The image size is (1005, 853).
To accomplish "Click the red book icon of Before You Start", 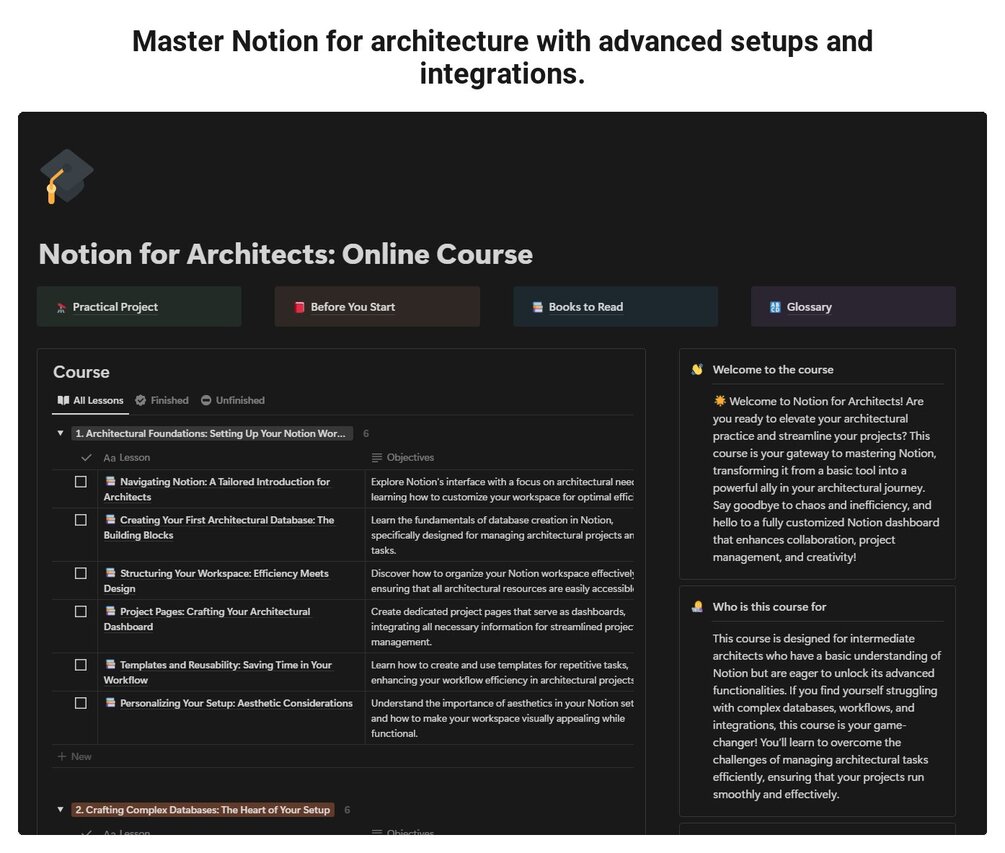I will coord(299,307).
